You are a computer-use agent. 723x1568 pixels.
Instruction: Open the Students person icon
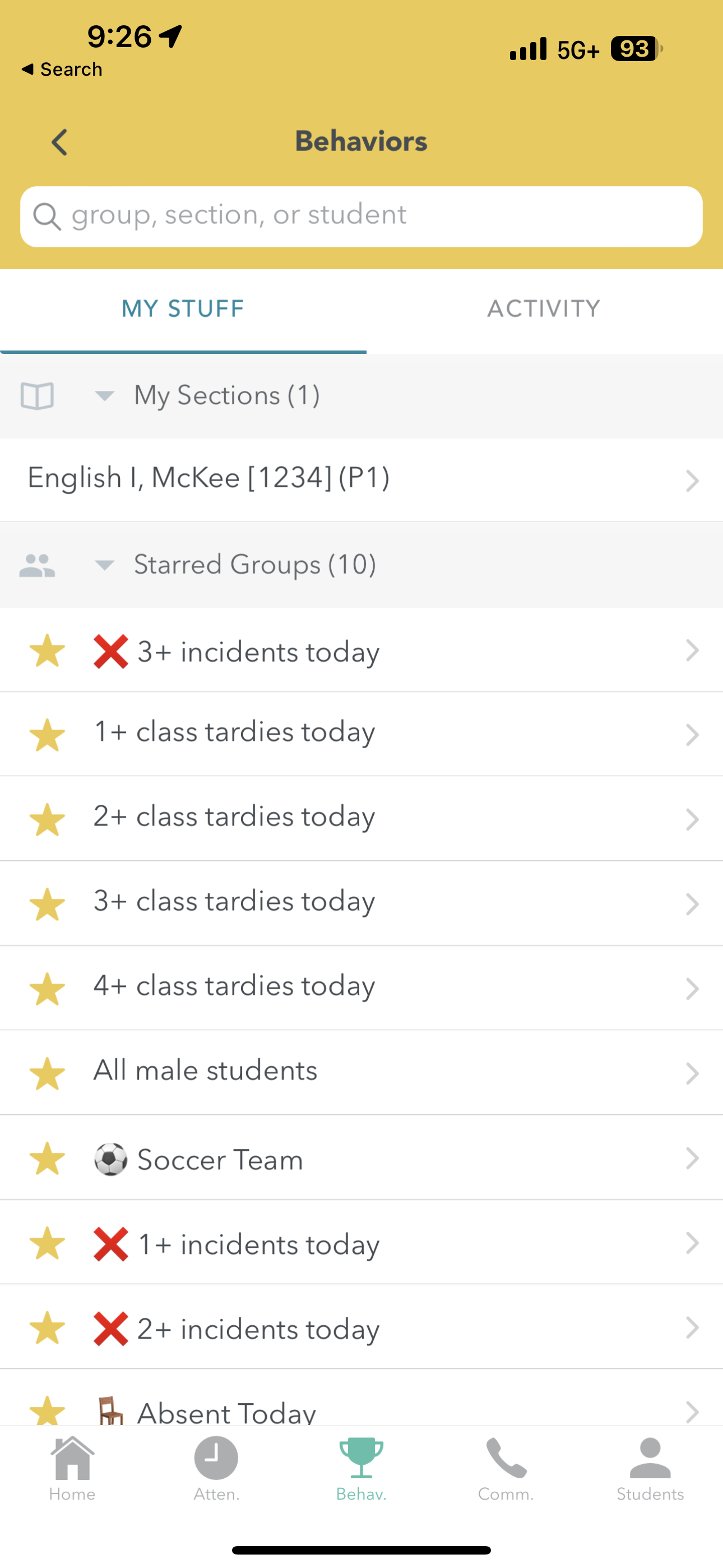click(x=650, y=1459)
